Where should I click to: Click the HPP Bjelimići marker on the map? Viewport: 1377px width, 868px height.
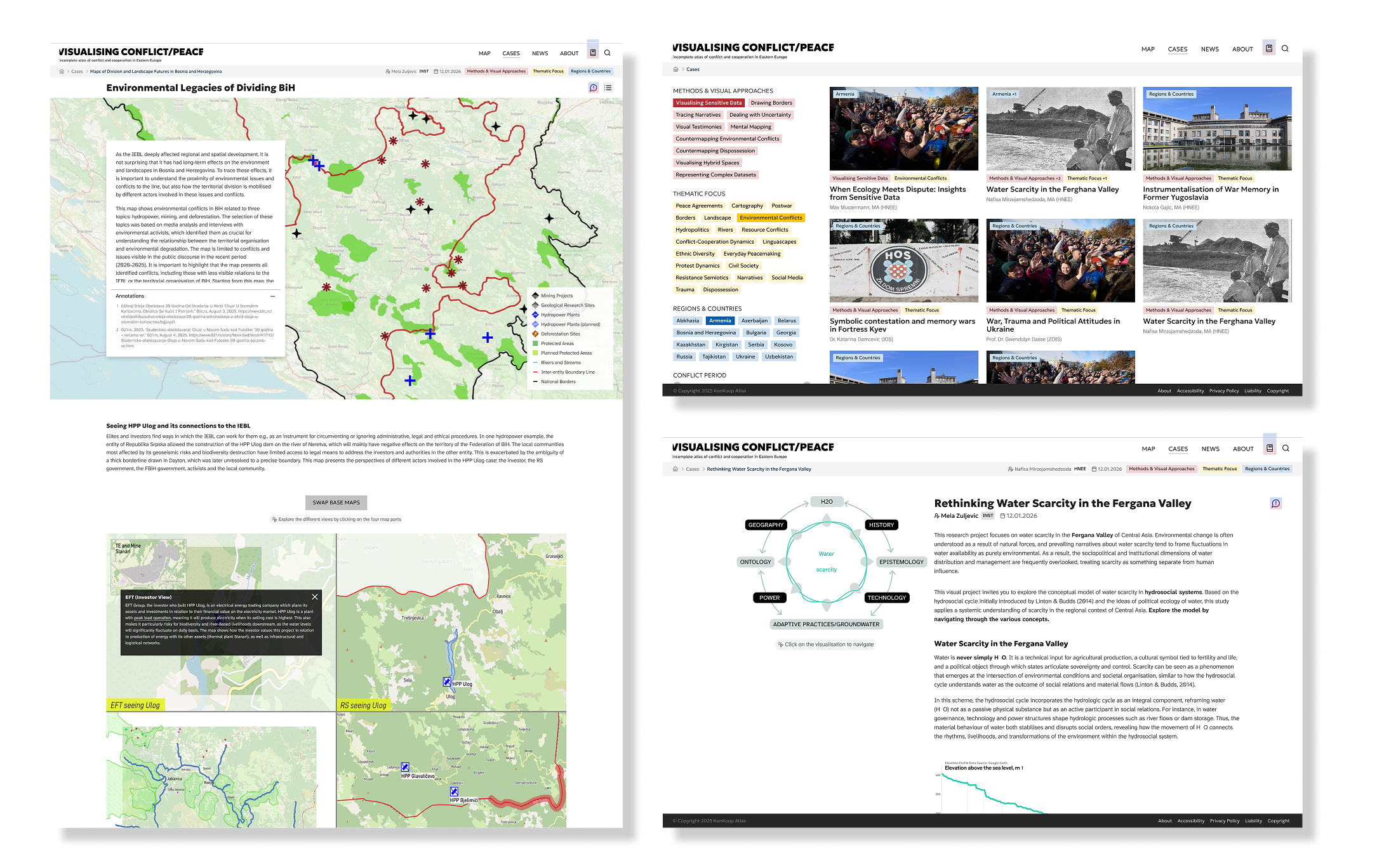pos(454,792)
